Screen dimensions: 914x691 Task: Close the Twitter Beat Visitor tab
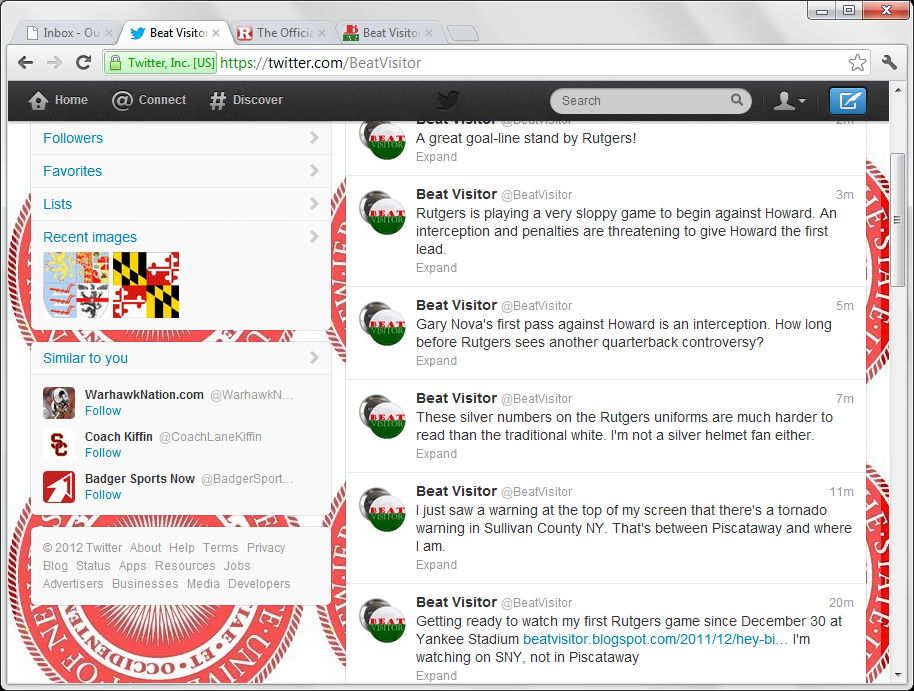coord(216,33)
